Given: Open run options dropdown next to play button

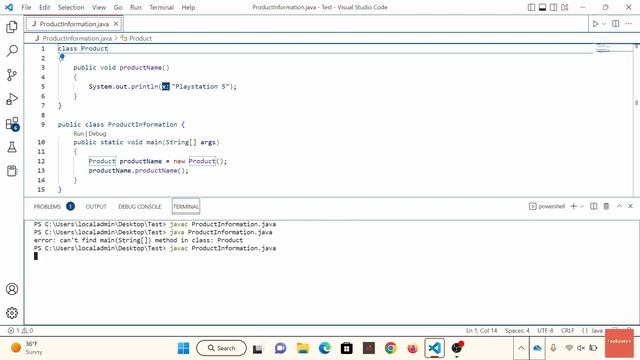Looking at the screenshot, I should [x=604, y=24].
